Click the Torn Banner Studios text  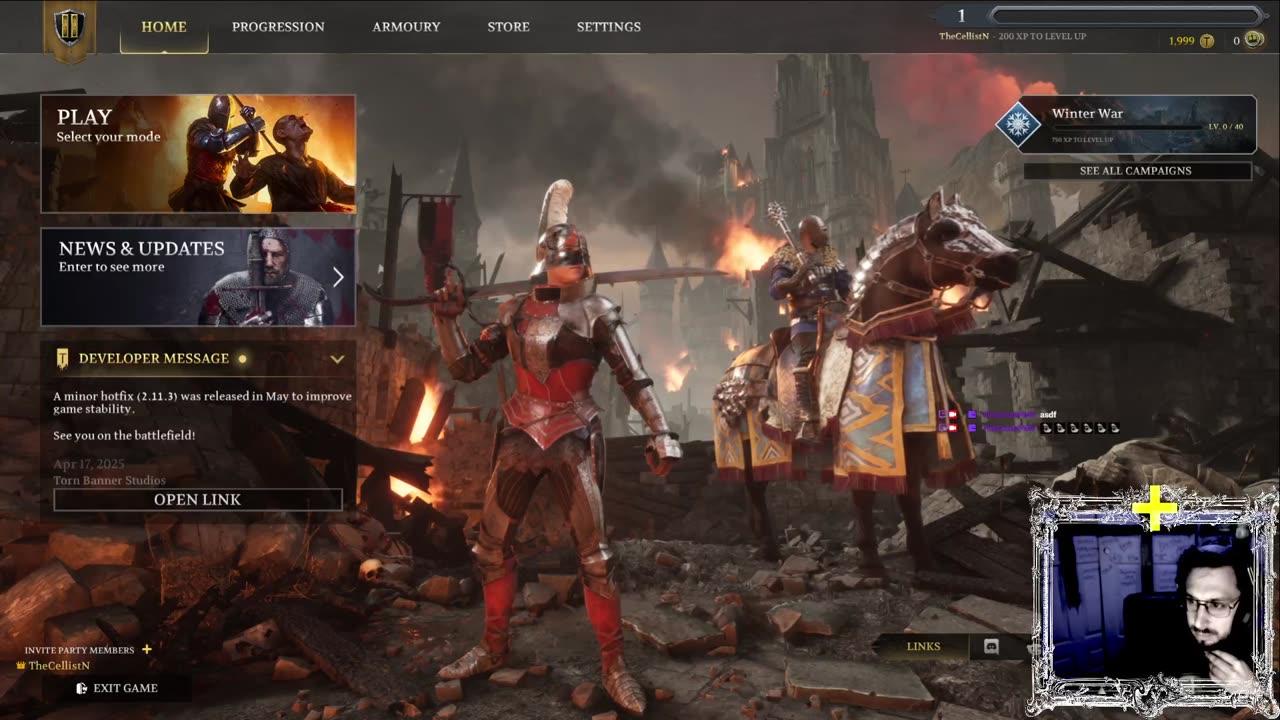click(109, 481)
